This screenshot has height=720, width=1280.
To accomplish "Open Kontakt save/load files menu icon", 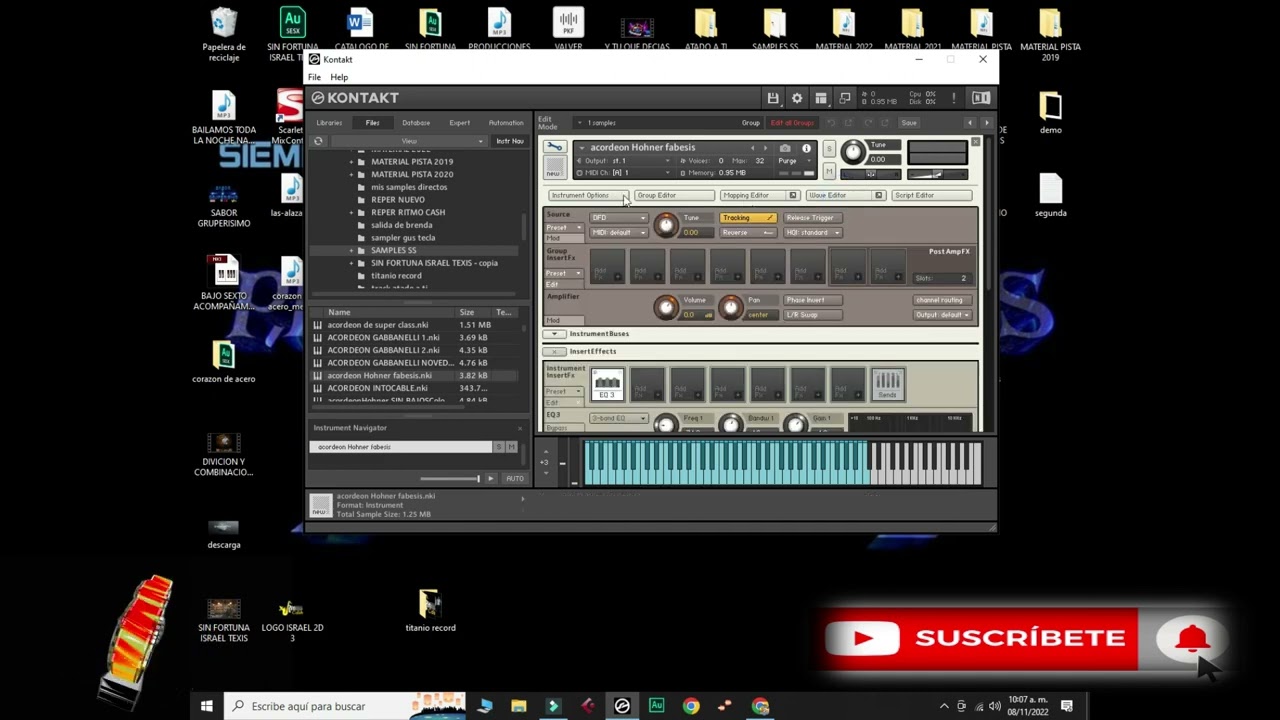I will [x=773, y=98].
